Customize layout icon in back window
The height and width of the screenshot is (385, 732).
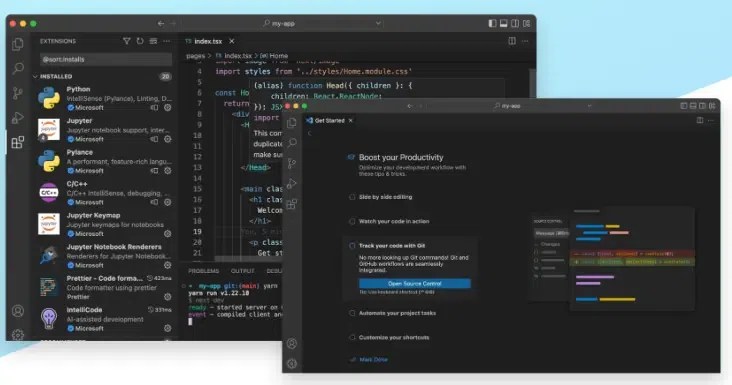527,23
